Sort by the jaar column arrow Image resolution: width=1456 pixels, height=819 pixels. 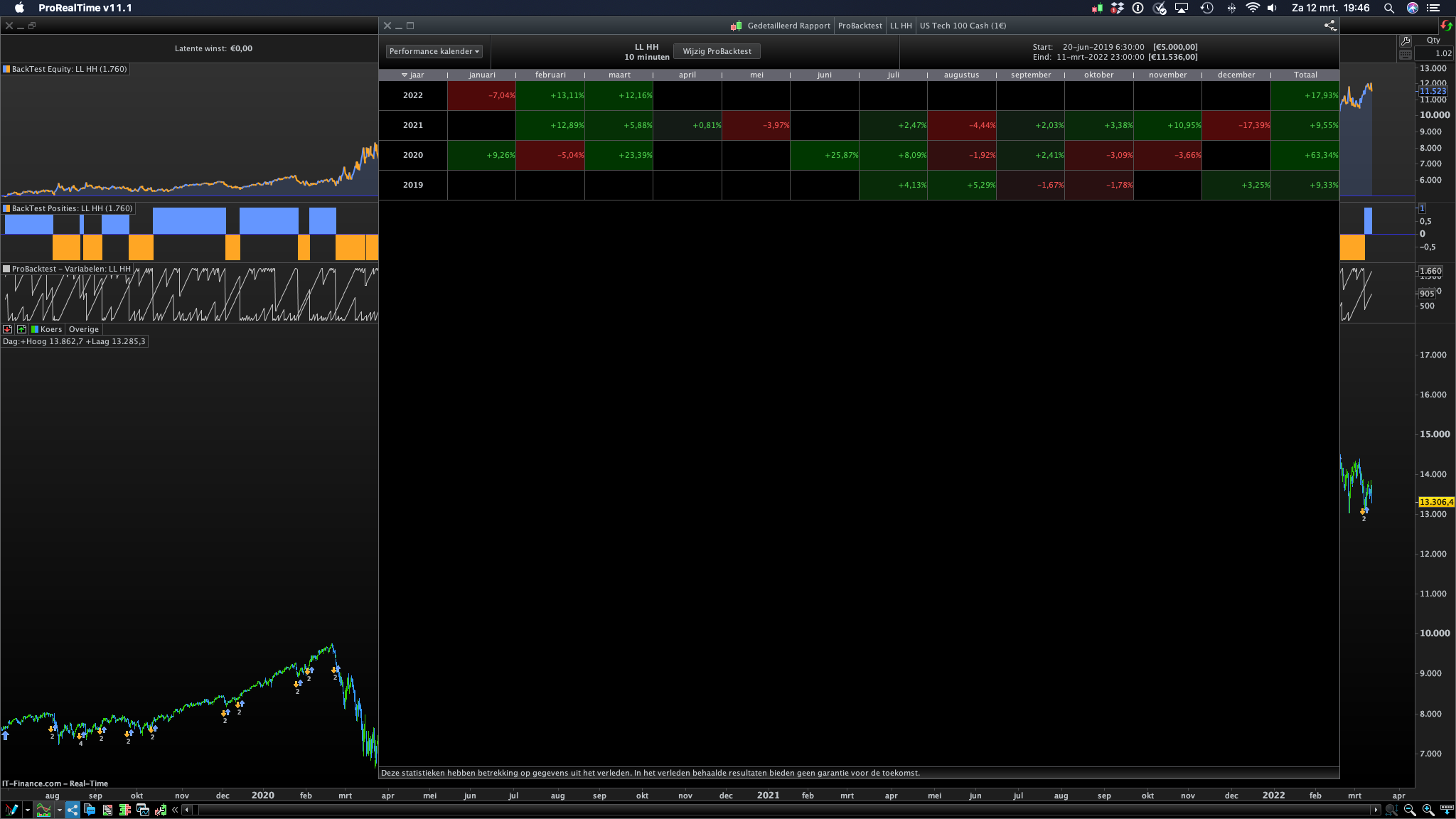404,75
